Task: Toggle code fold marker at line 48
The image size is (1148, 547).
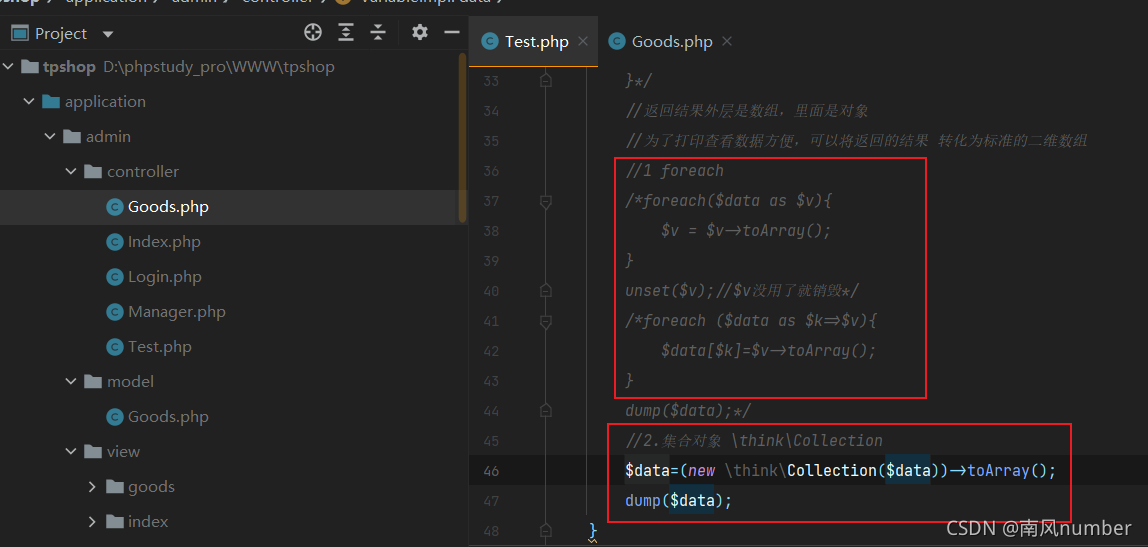Action: (545, 531)
